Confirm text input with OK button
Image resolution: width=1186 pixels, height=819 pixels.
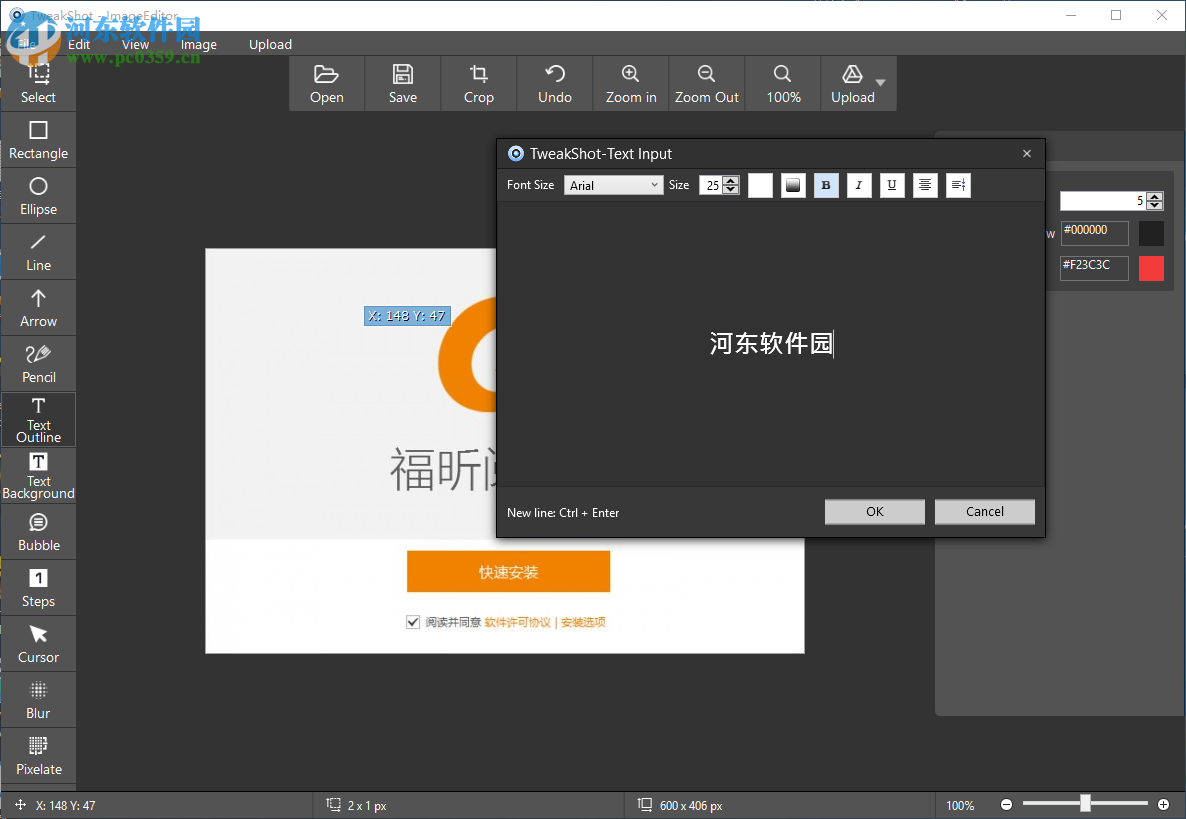pos(874,511)
